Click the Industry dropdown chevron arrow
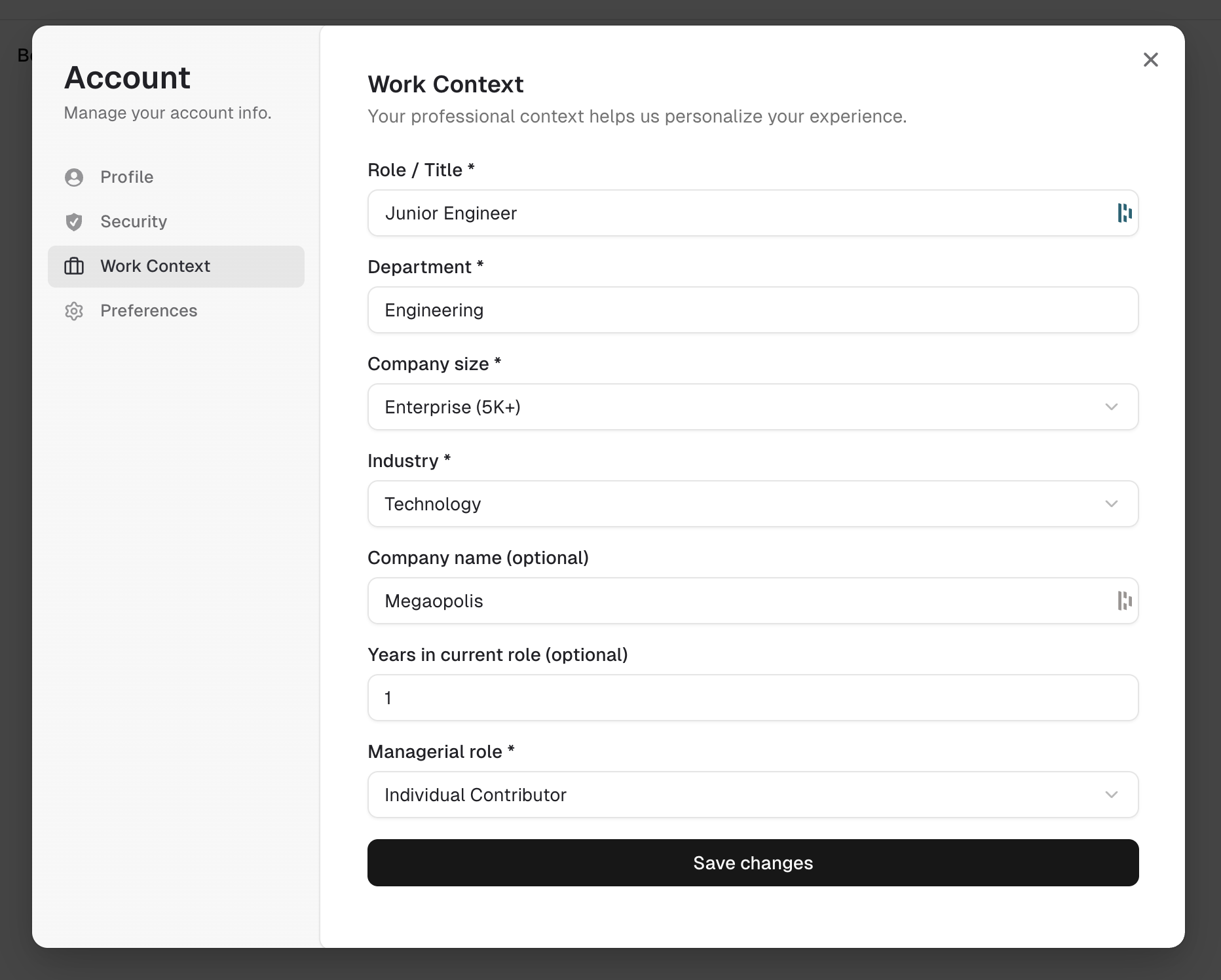This screenshot has width=1221, height=980. (1111, 504)
